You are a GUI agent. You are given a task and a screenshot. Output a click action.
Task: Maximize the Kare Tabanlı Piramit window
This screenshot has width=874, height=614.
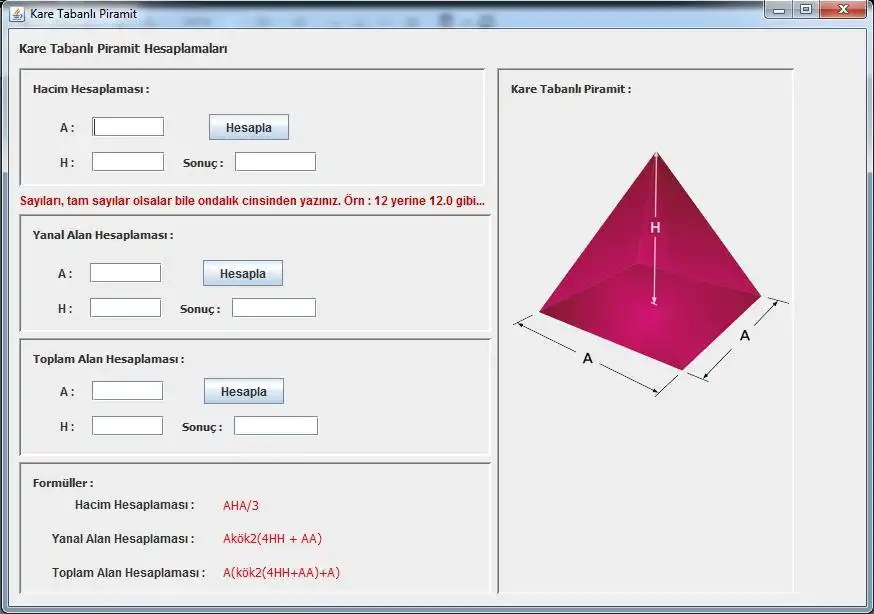(x=806, y=9)
